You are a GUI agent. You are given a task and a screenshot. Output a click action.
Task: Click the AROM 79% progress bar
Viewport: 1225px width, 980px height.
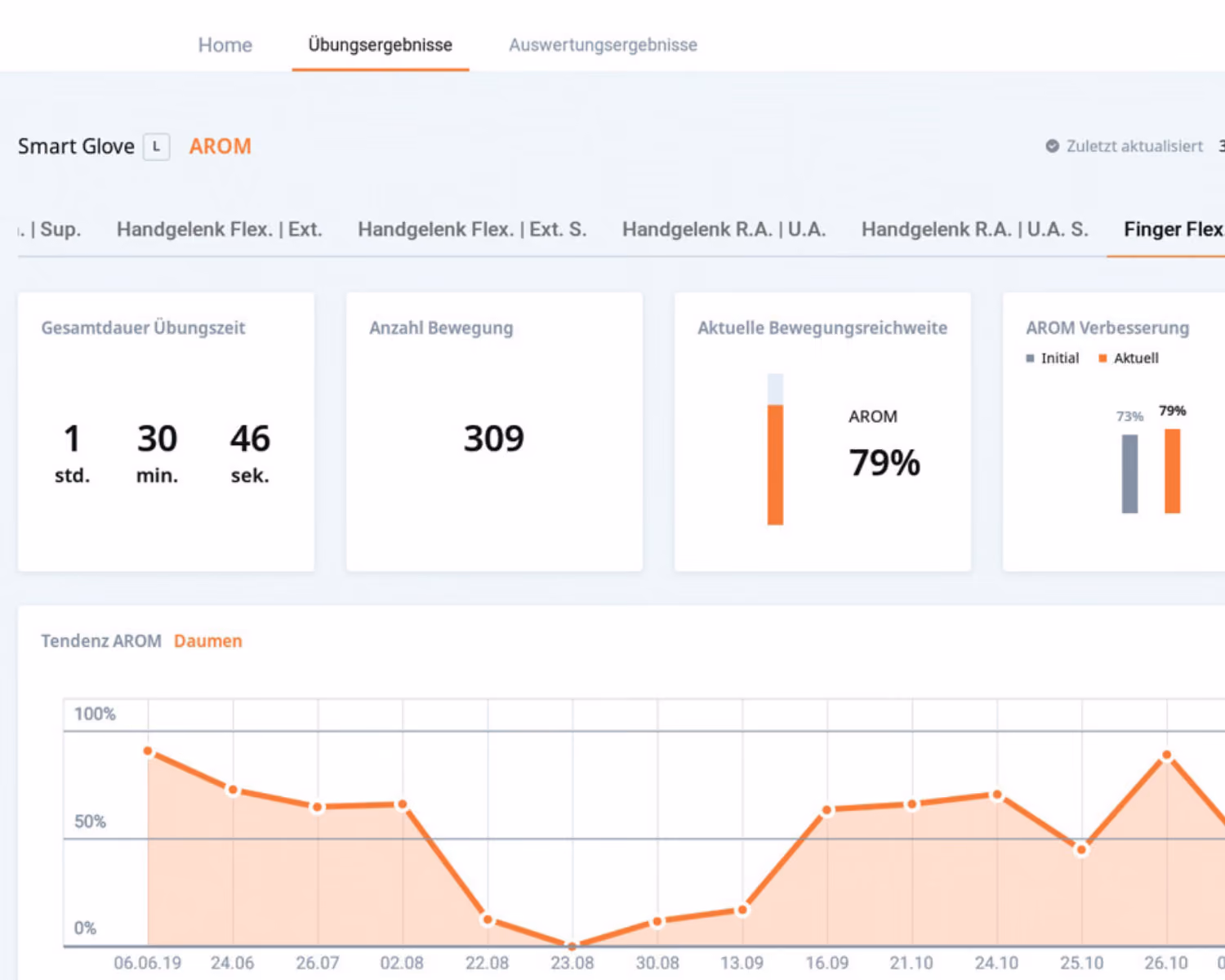(775, 449)
